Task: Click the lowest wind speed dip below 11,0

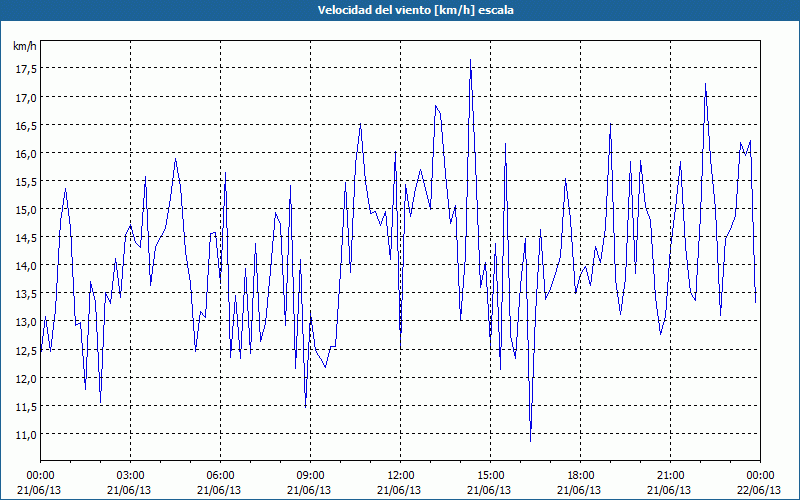Action: coord(531,441)
